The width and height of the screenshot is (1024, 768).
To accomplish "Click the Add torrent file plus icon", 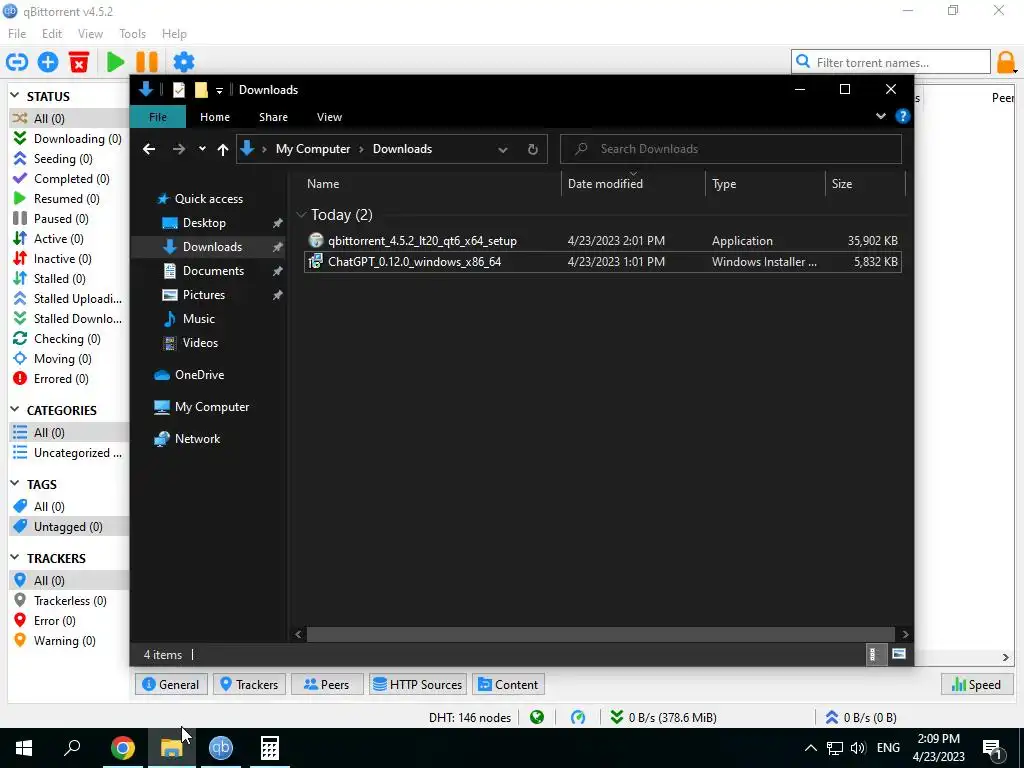I will (48, 62).
